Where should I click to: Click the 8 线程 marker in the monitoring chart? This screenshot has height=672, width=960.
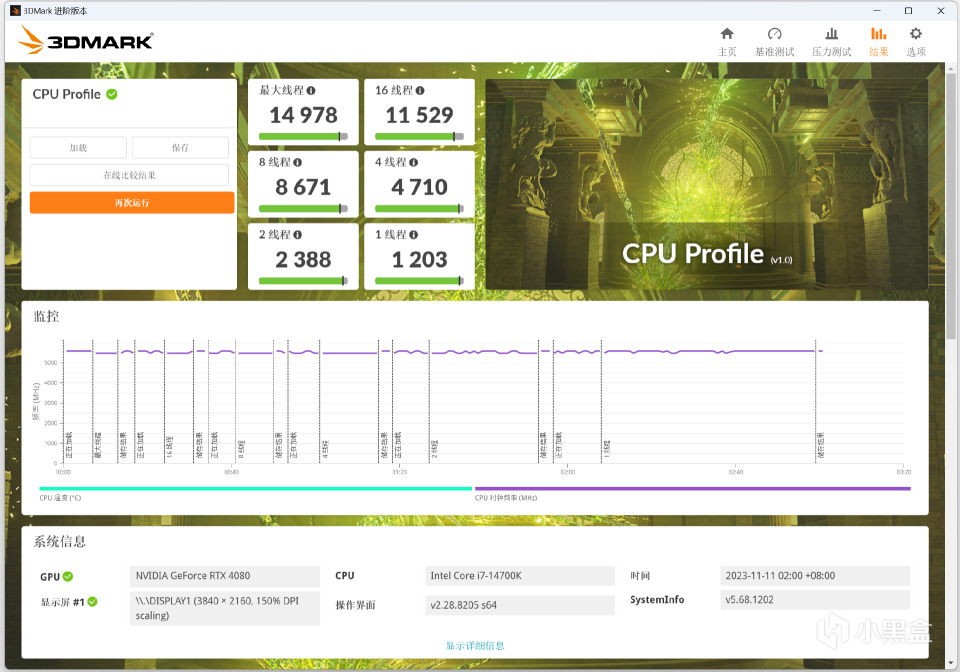(241, 449)
